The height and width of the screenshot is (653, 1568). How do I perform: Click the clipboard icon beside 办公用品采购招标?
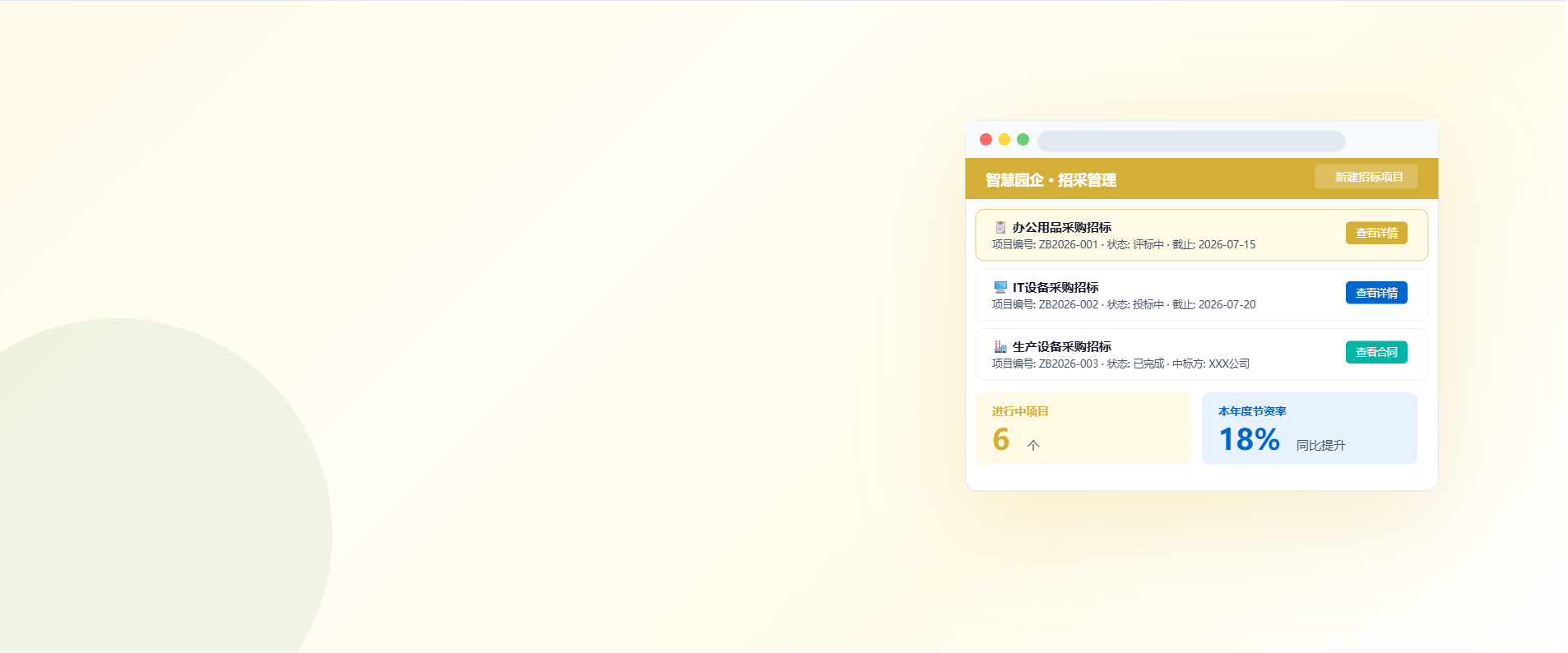click(1000, 227)
